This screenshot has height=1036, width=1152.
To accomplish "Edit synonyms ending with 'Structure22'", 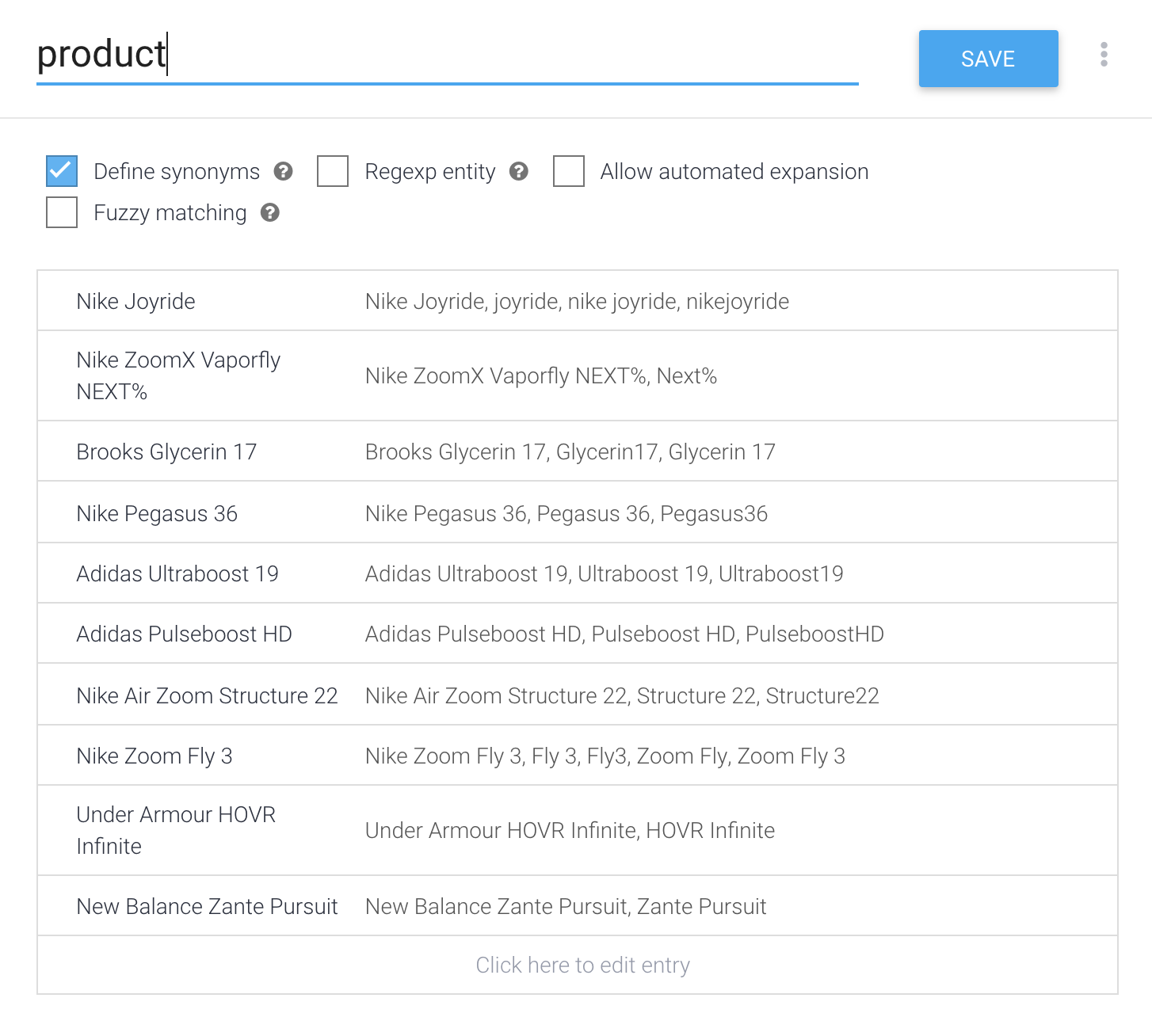I will [622, 695].
